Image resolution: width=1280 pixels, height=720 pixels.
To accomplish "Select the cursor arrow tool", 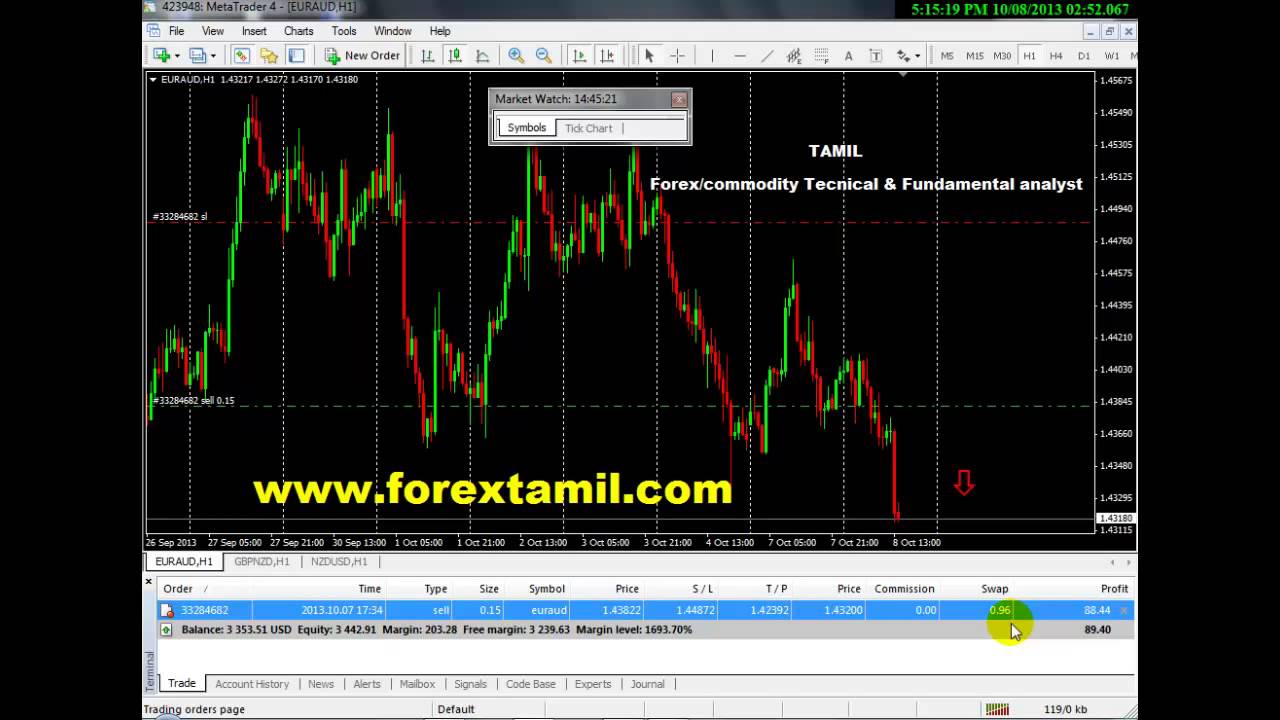I will point(649,56).
